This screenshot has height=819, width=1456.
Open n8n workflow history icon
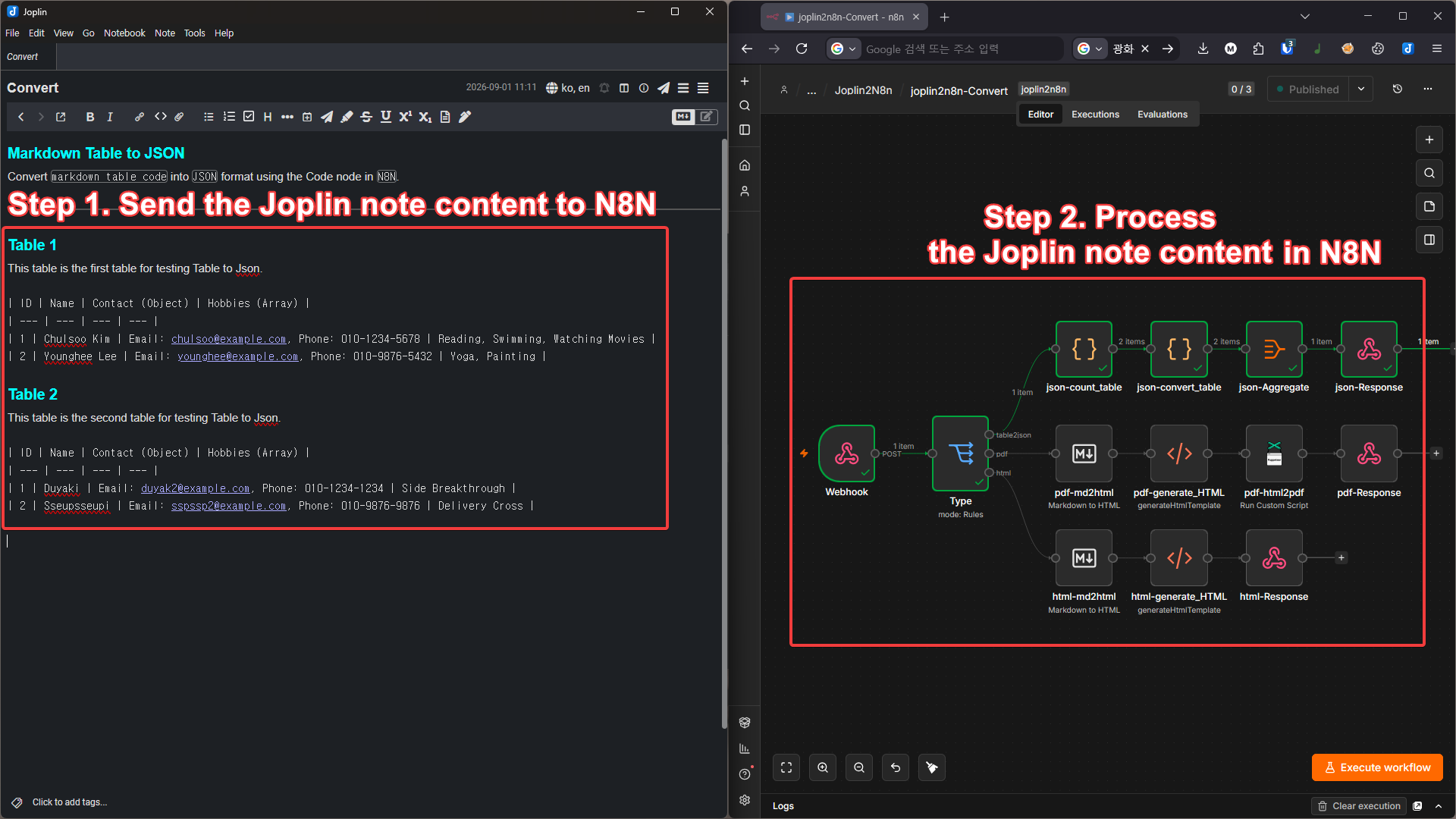[x=1398, y=89]
